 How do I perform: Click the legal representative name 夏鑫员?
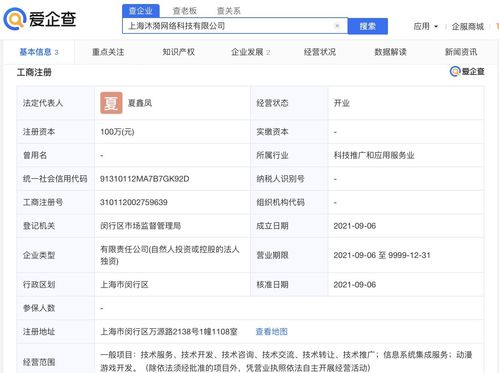pyautogui.click(x=140, y=103)
